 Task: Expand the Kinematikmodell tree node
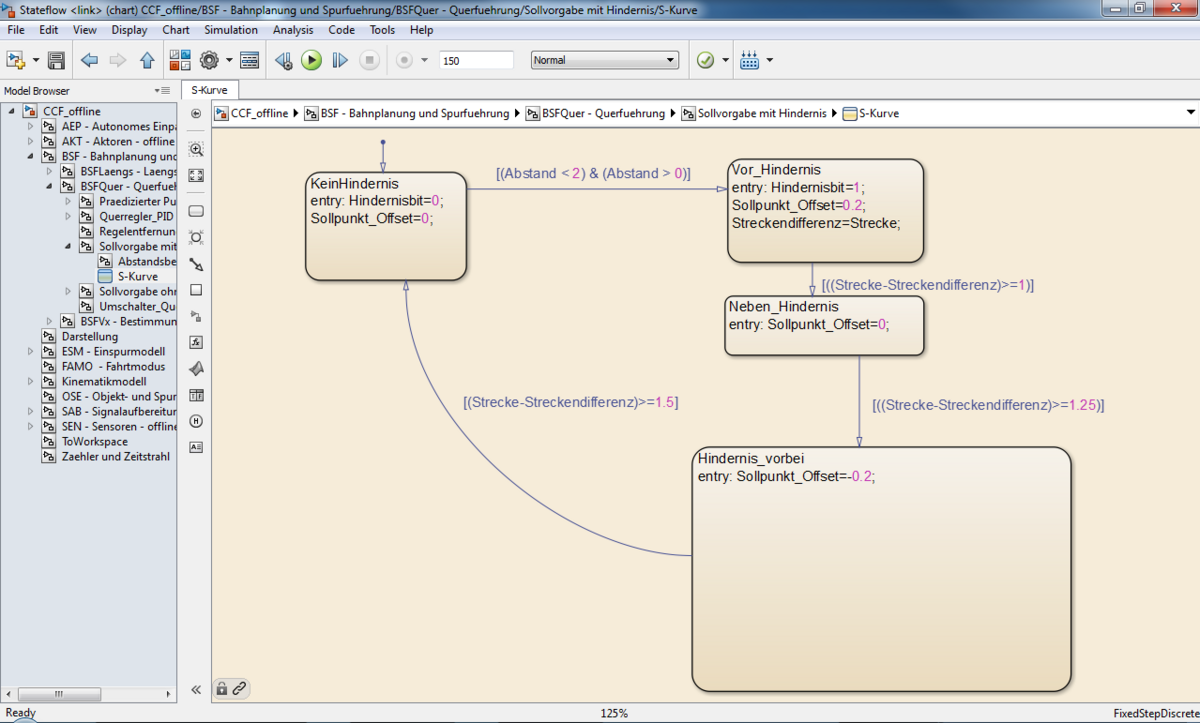tap(31, 382)
